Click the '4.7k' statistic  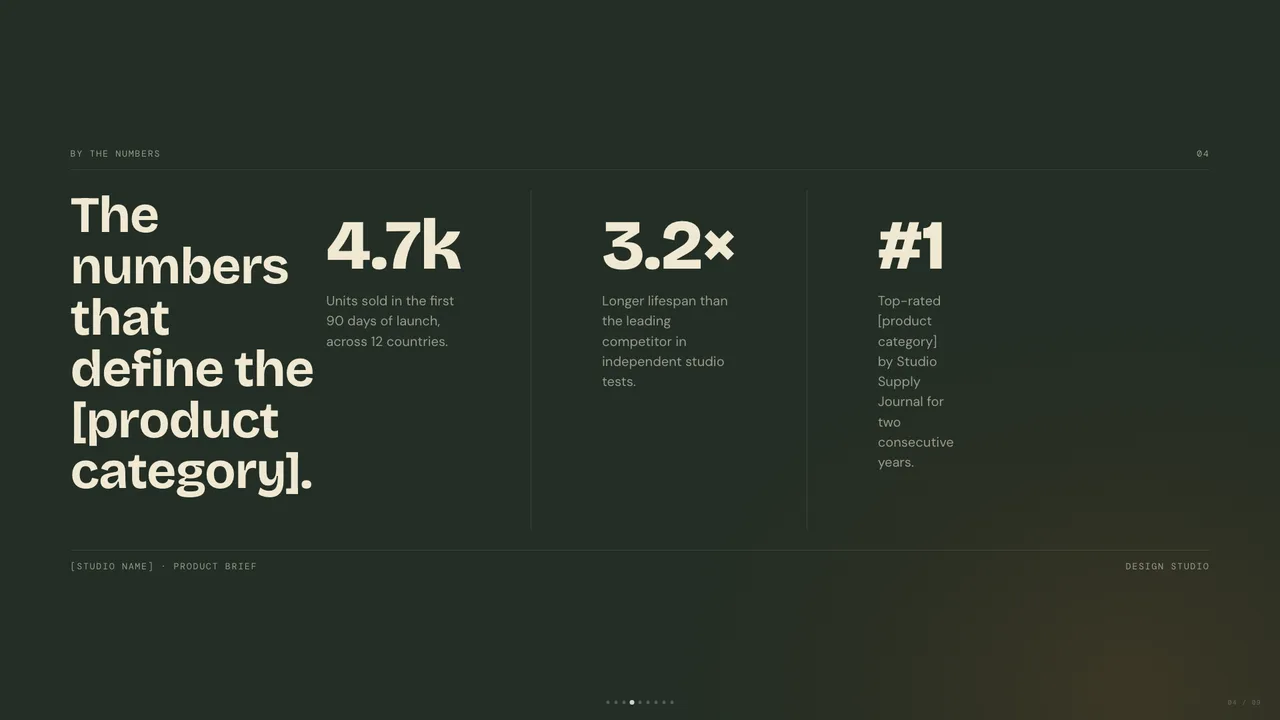[x=393, y=245]
